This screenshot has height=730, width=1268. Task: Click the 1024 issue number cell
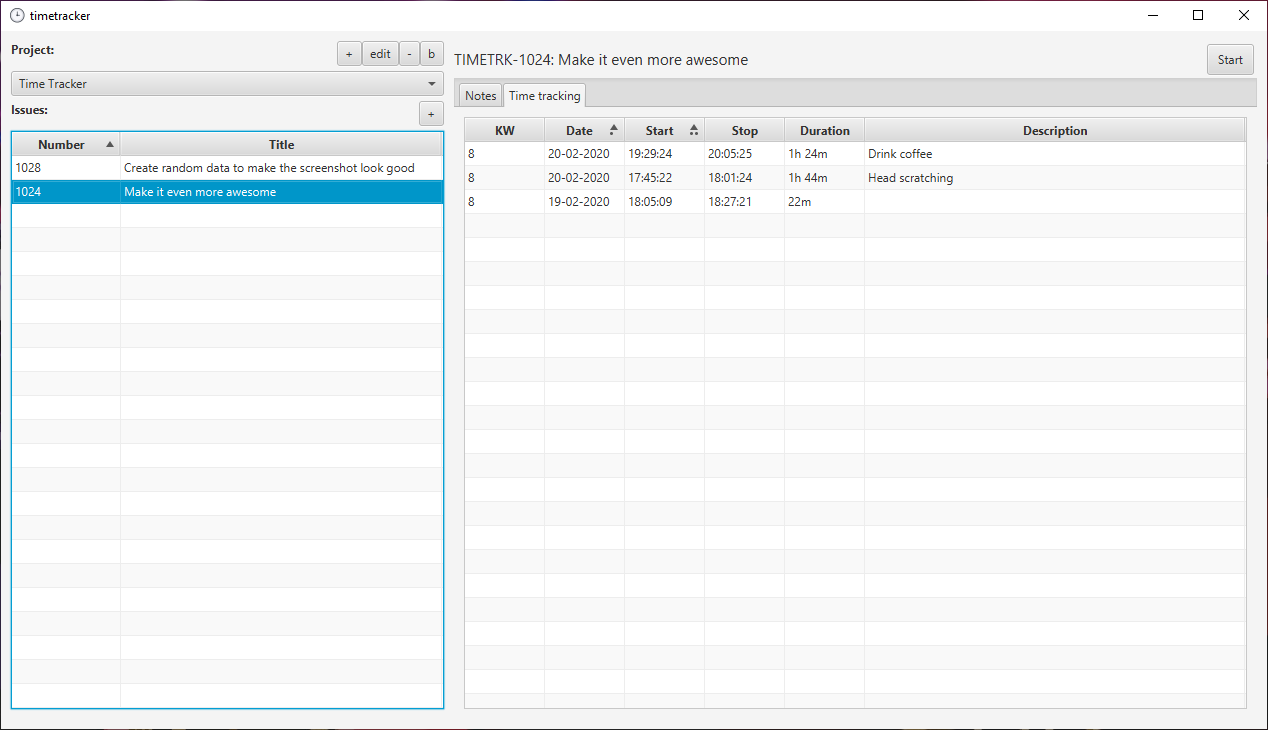66,192
